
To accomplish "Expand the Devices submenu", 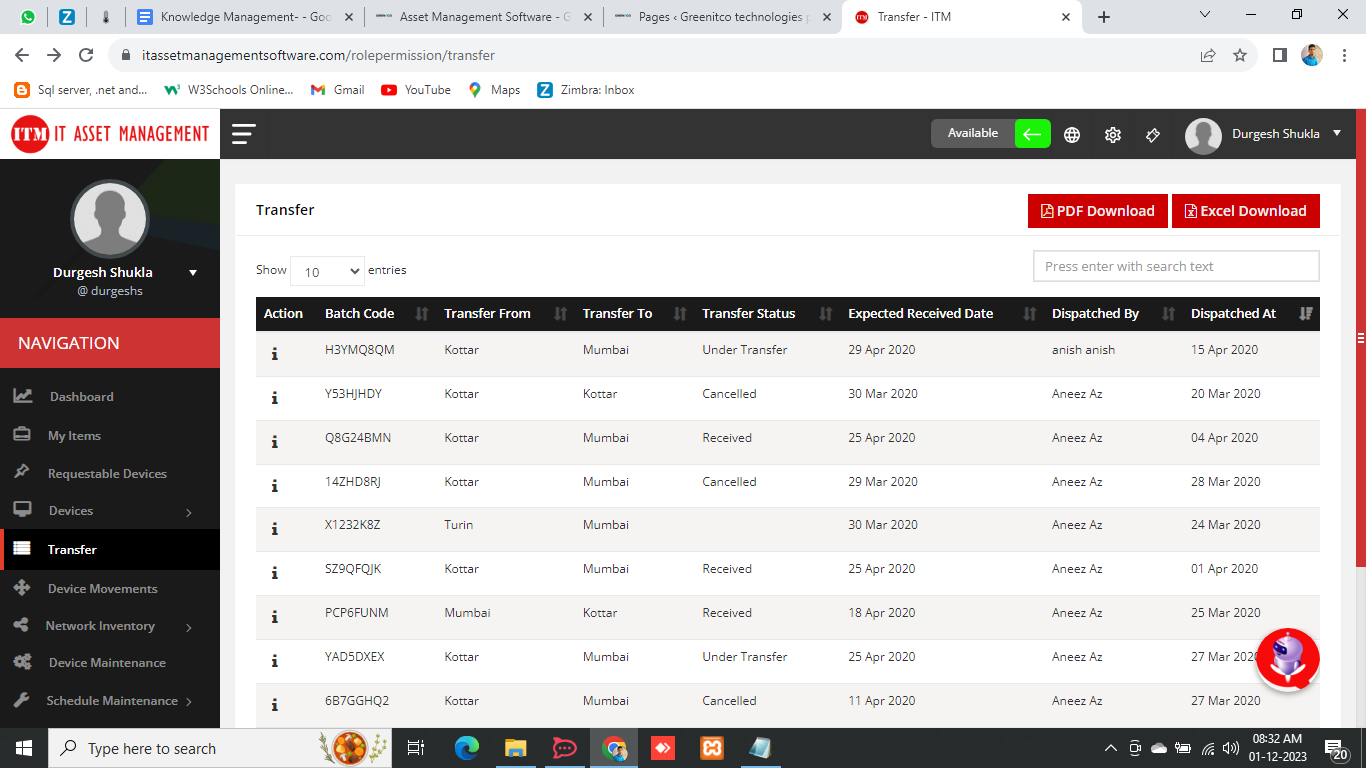I will [110, 511].
